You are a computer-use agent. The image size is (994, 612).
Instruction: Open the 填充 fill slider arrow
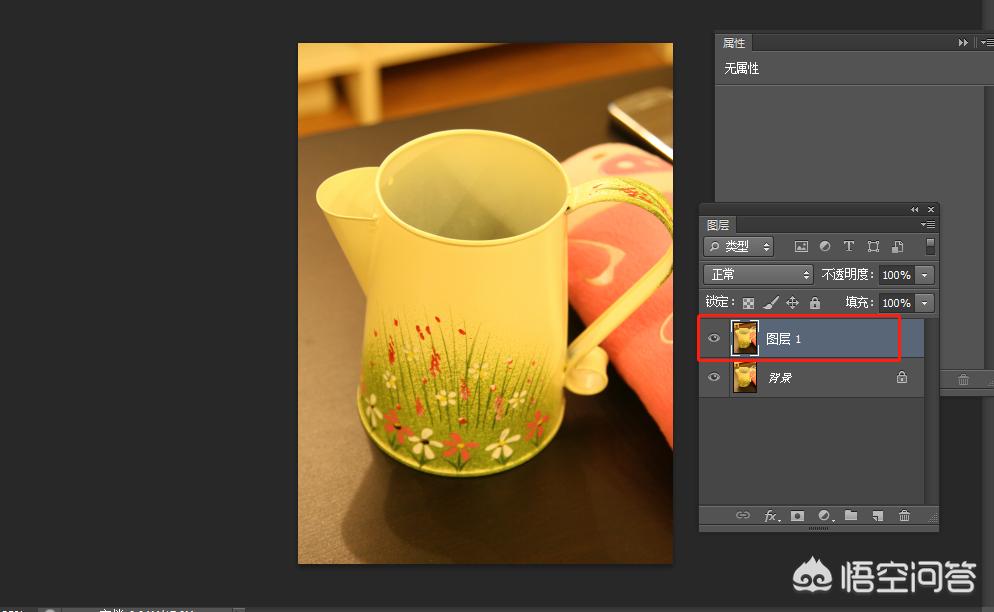tap(925, 303)
